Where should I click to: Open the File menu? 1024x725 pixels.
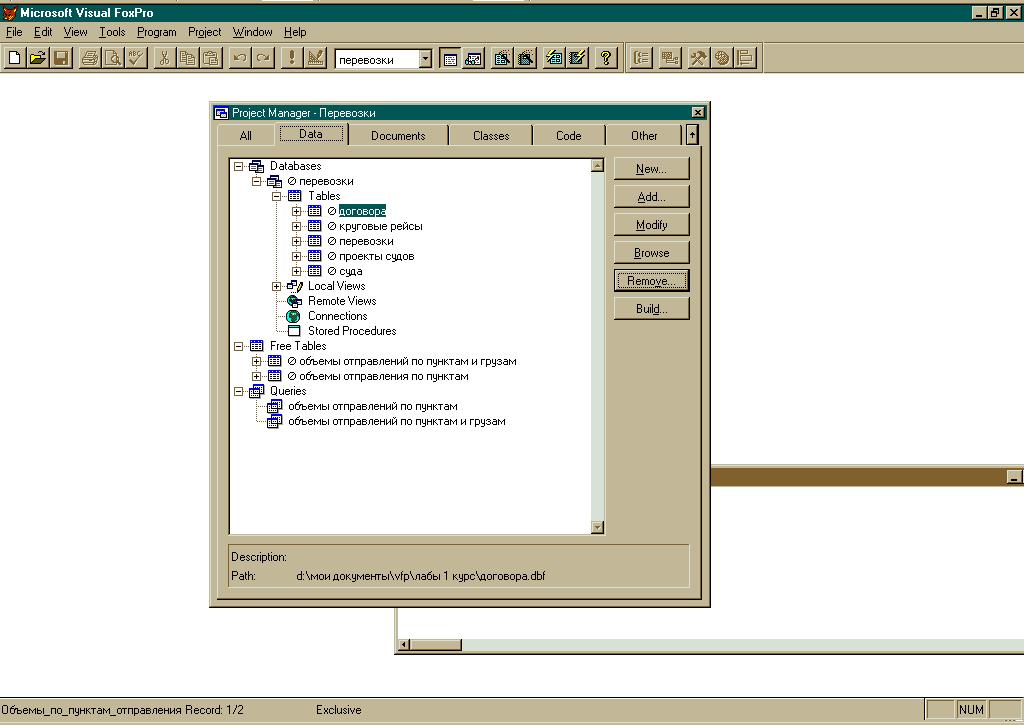pyautogui.click(x=14, y=32)
